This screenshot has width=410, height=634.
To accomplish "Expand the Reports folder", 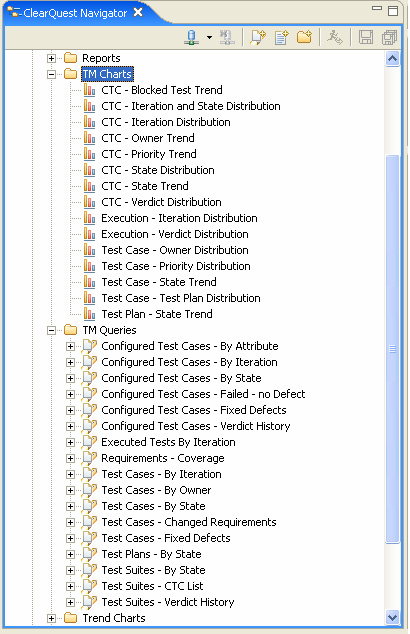I will [51, 58].
